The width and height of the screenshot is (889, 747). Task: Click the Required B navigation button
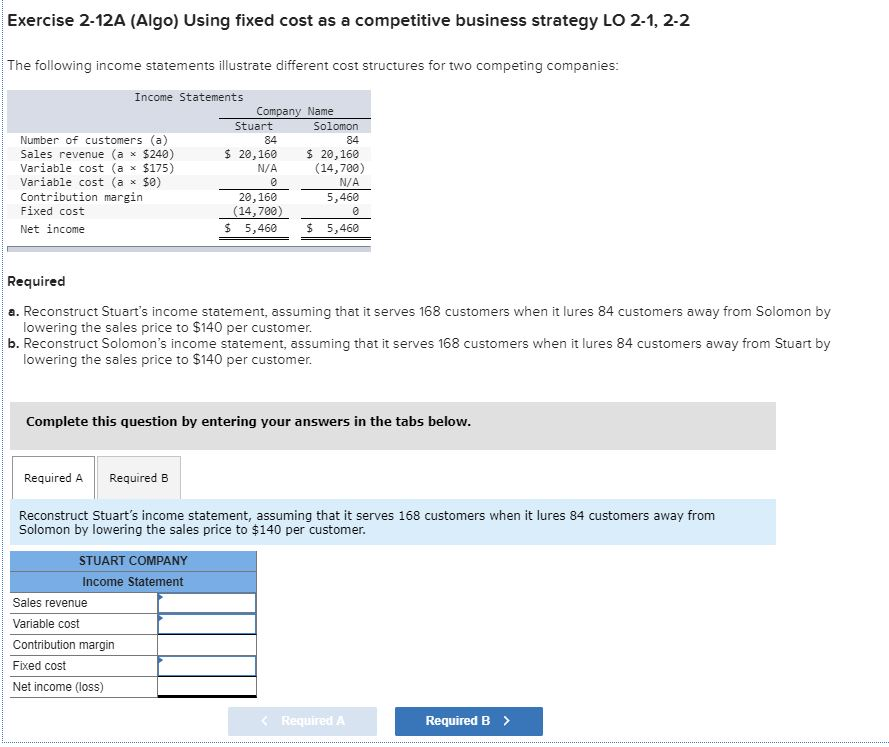tap(467, 720)
